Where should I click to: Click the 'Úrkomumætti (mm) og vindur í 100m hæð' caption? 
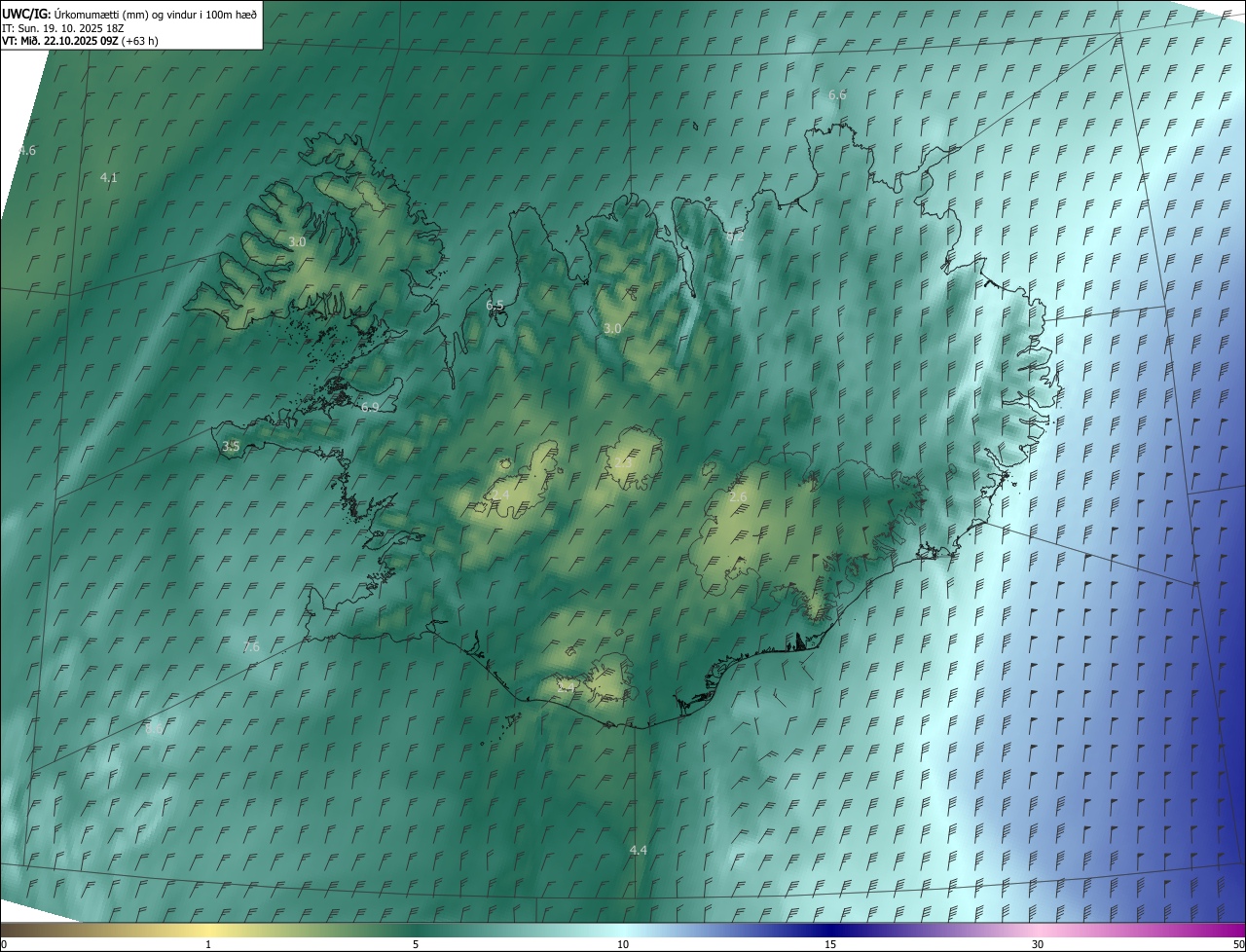tap(156, 14)
